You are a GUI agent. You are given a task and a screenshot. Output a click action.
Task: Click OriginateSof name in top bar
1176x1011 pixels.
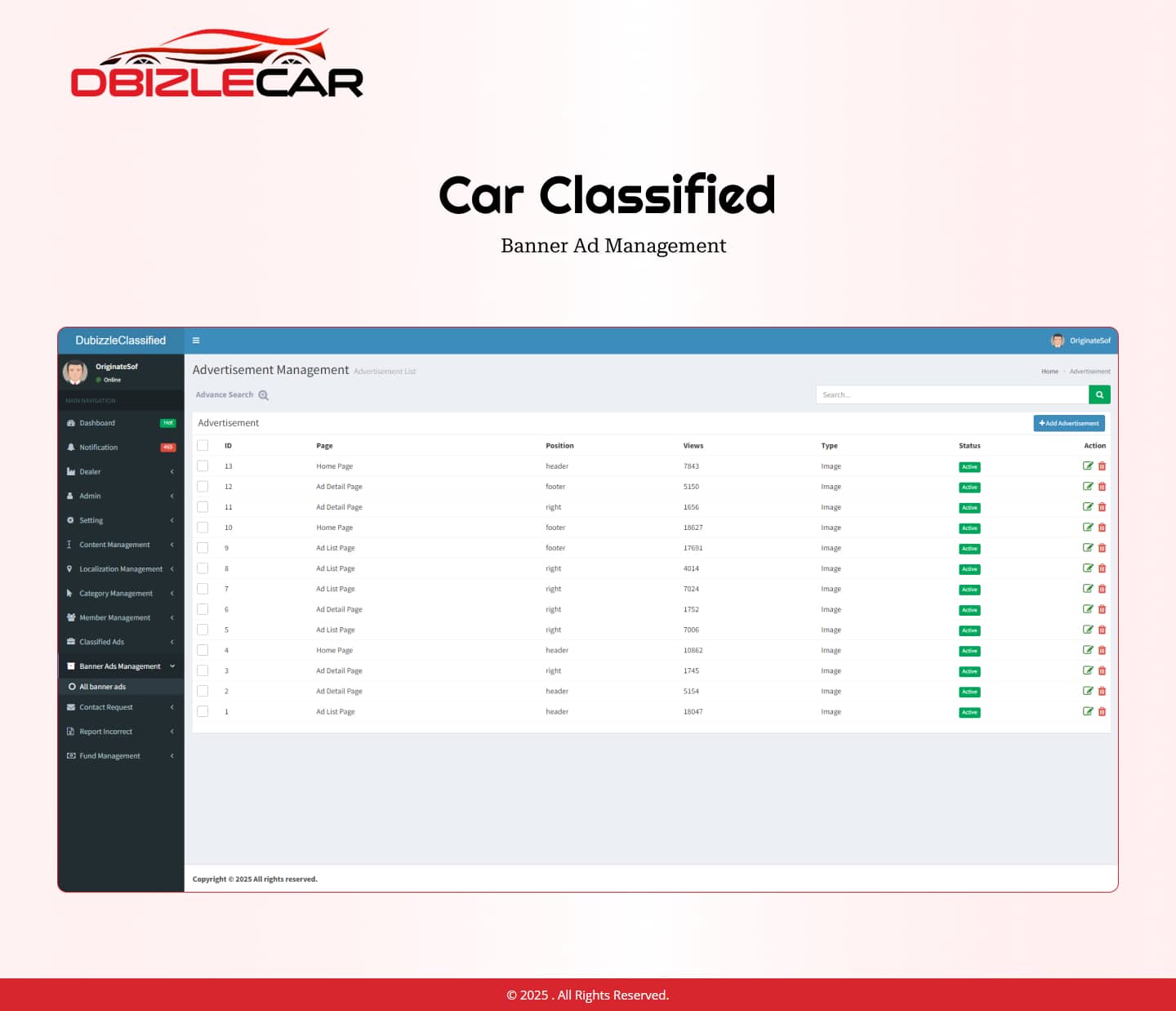pyautogui.click(x=1090, y=341)
